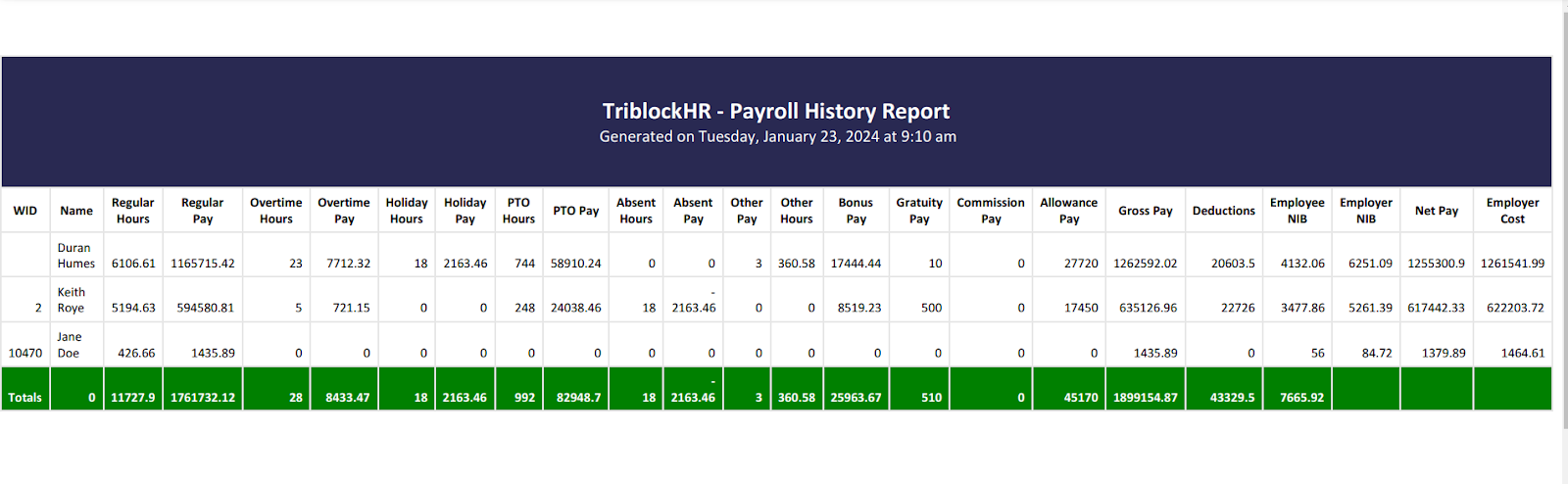Image resolution: width=1568 pixels, height=484 pixels.
Task: Click employer NIB value 6251.09
Action: pyautogui.click(x=1370, y=264)
